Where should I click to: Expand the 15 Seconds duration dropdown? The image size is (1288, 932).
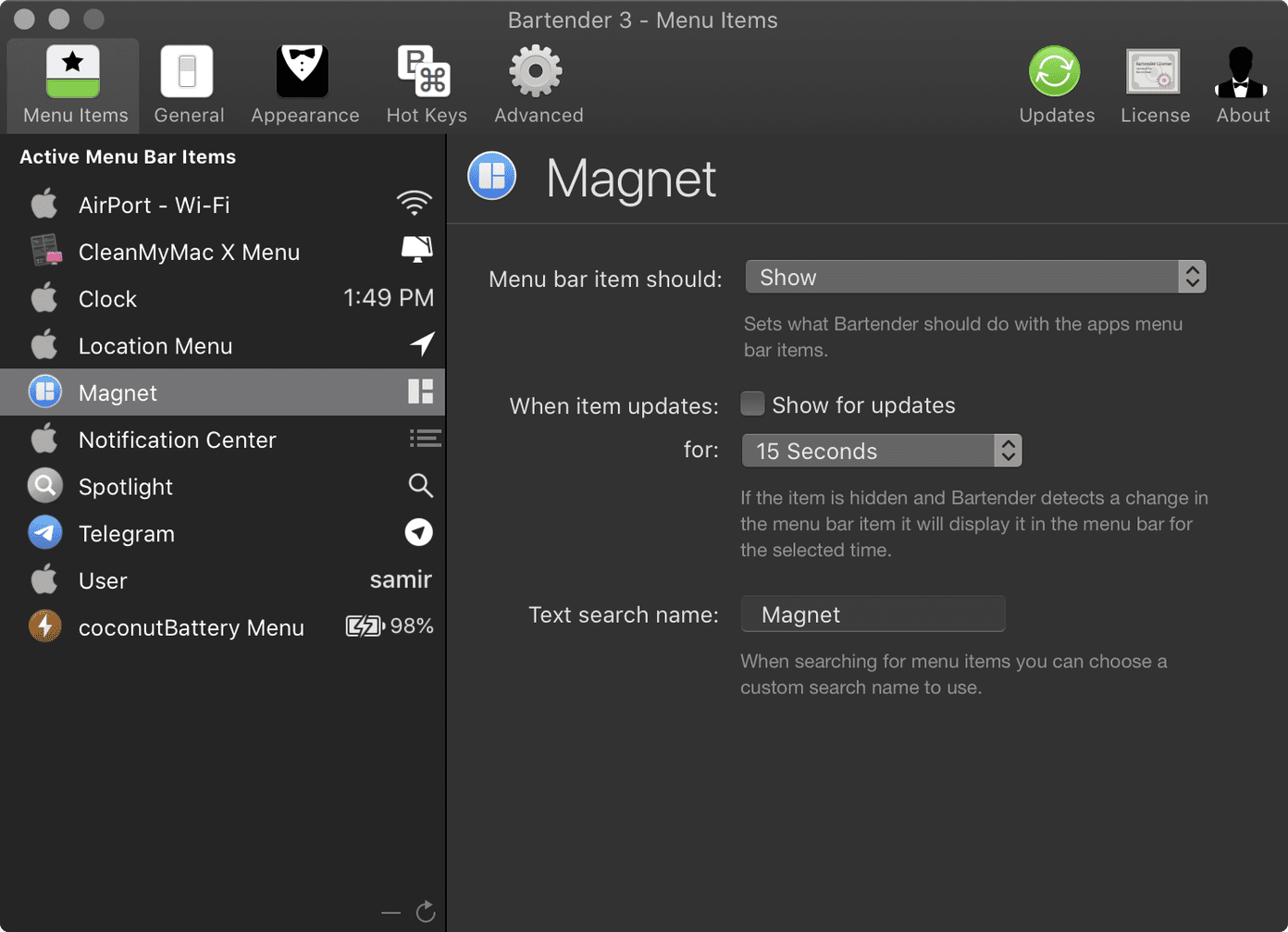[x=882, y=451]
